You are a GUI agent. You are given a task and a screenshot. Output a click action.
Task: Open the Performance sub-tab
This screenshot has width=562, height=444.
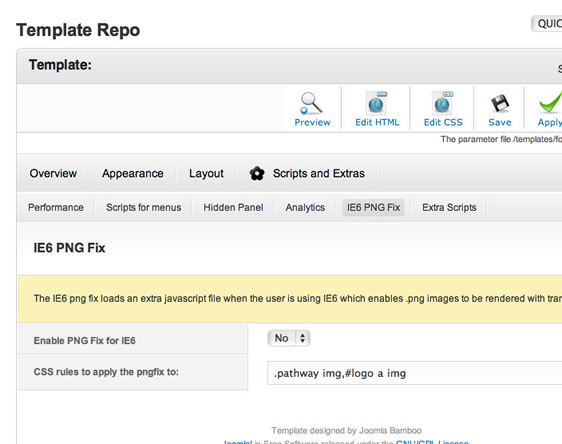[x=56, y=207]
